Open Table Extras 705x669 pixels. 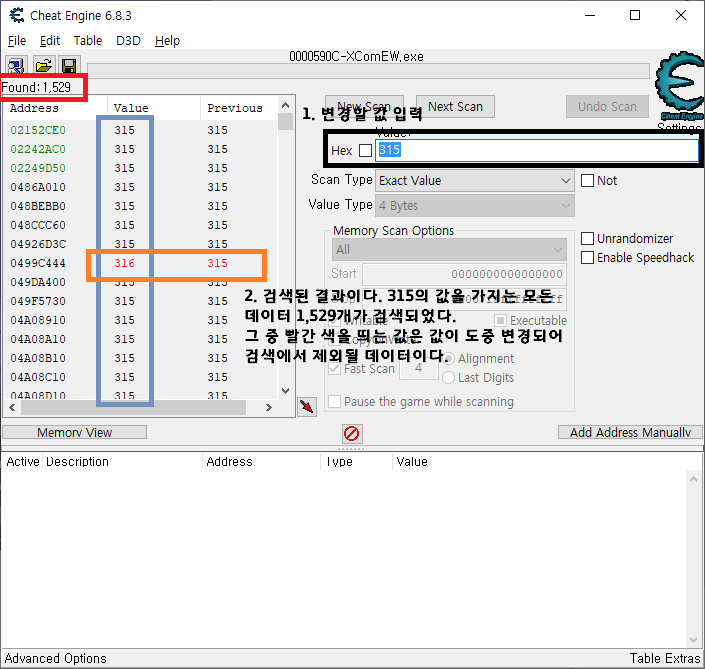pyautogui.click(x=665, y=659)
